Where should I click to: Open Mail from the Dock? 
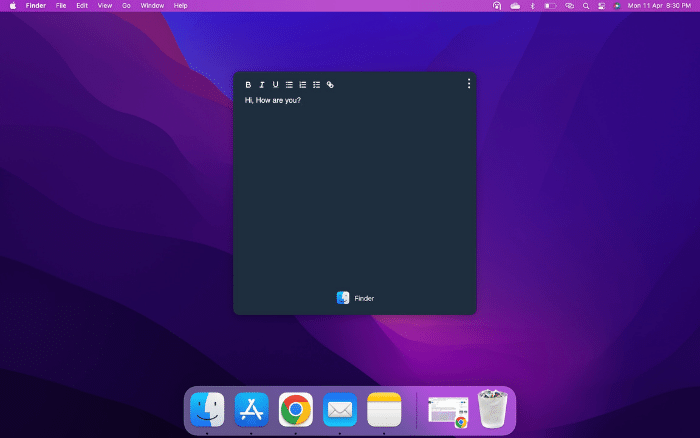(x=340, y=410)
